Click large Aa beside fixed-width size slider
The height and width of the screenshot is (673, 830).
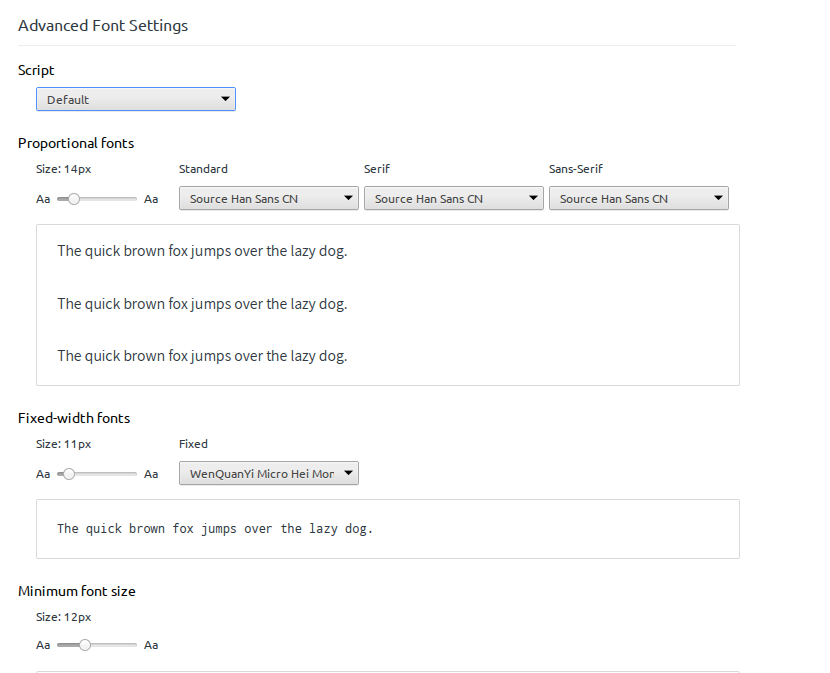click(x=151, y=474)
